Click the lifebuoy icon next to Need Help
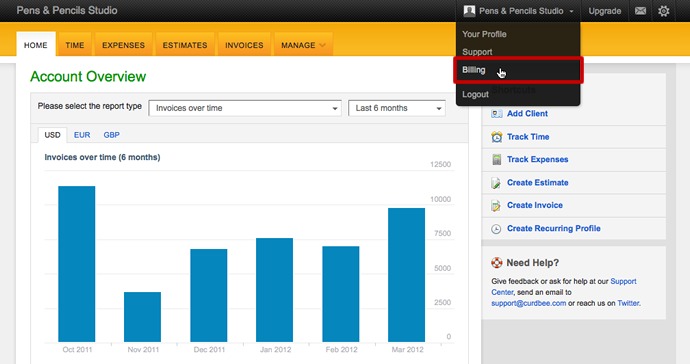 [x=497, y=263]
